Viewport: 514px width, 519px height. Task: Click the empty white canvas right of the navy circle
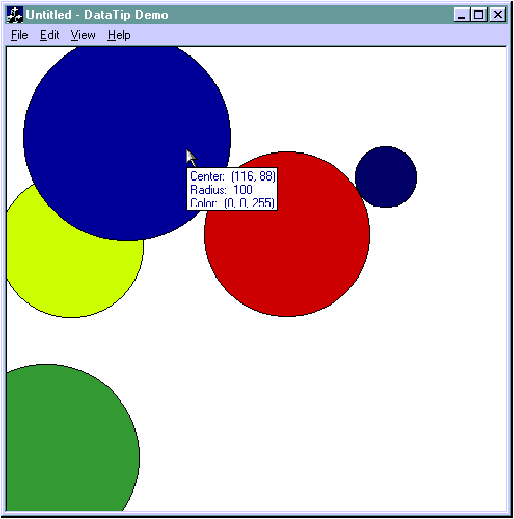(462, 177)
